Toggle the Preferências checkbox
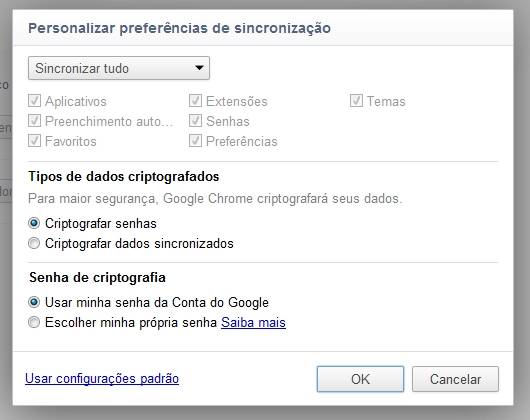 [x=195, y=141]
